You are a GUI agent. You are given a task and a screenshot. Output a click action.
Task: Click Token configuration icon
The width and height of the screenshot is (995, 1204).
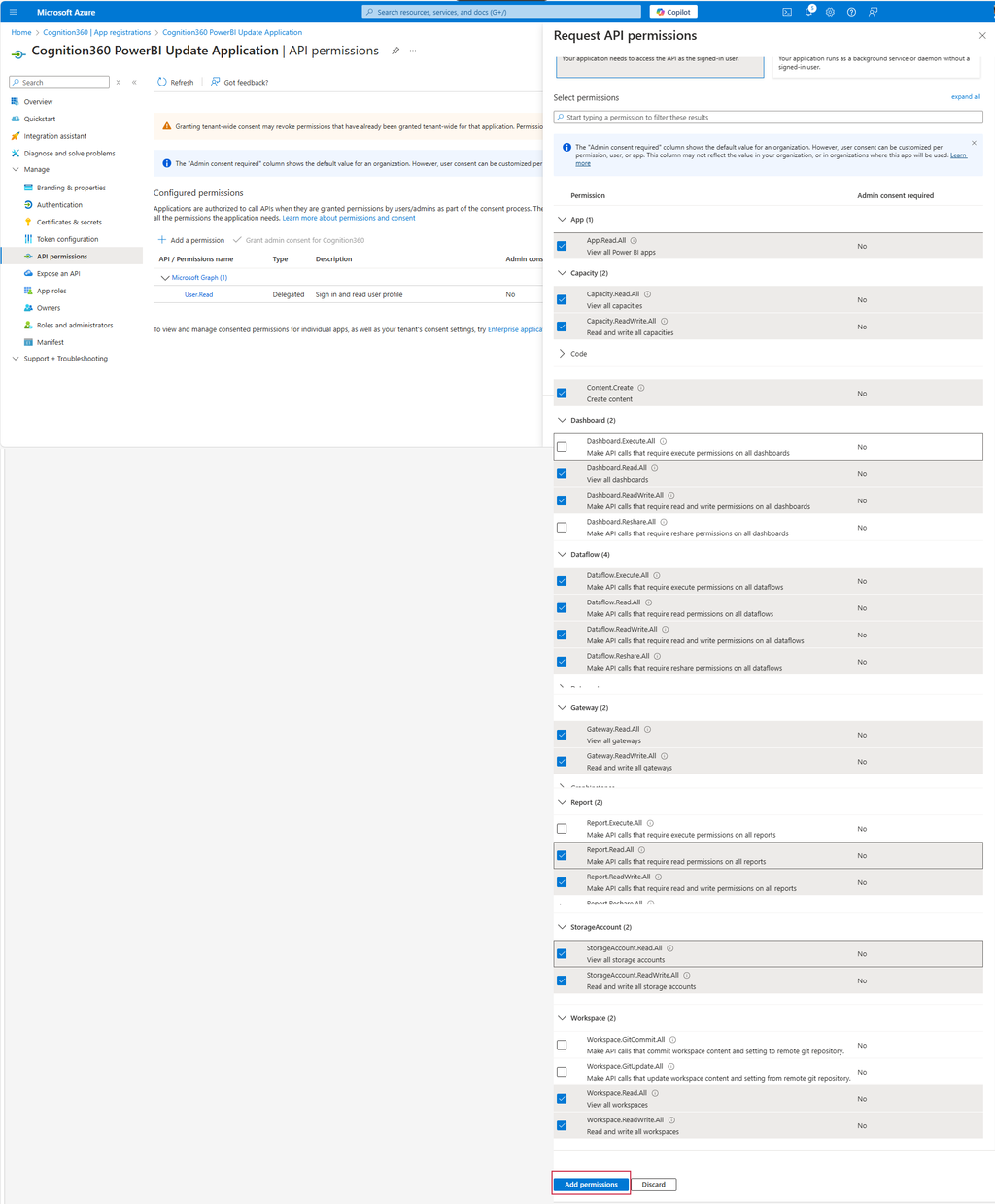[x=28, y=239]
